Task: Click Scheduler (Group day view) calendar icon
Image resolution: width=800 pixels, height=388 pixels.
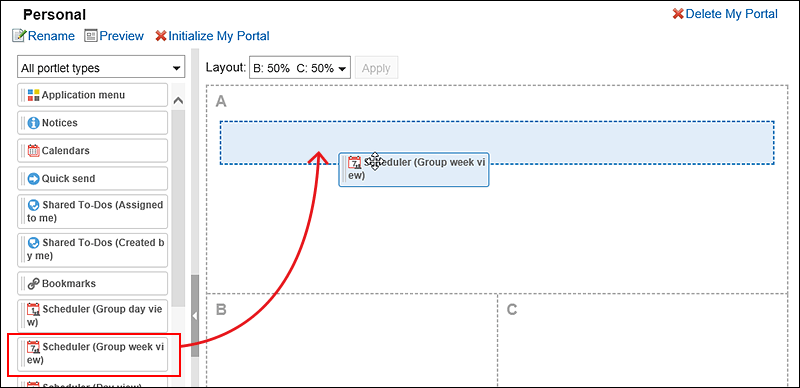Action: point(34,309)
